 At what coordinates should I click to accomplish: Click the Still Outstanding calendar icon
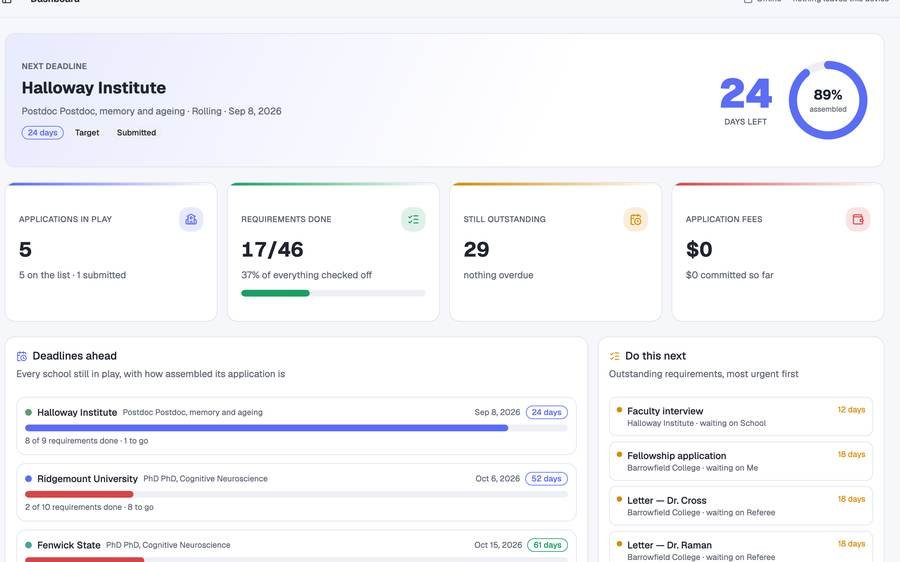[635, 219]
